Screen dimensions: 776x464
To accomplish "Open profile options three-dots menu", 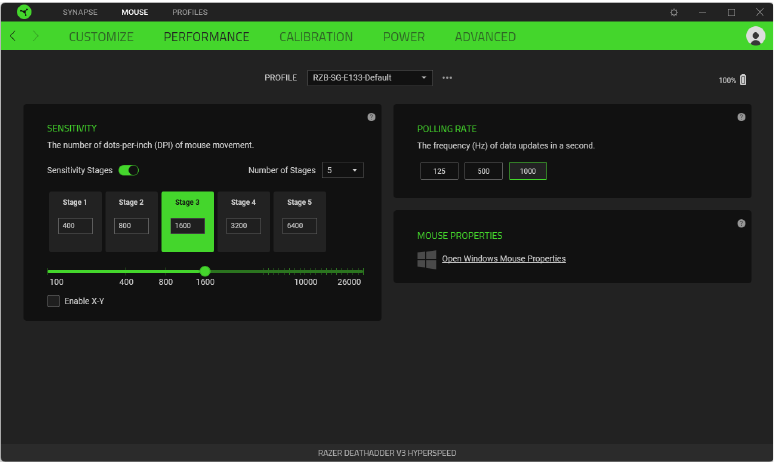I will pyautogui.click(x=447, y=78).
